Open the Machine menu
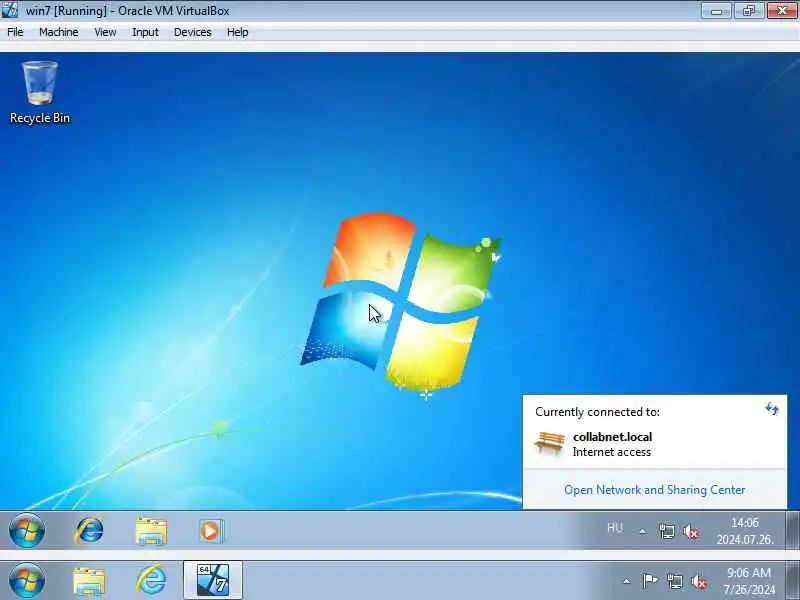The image size is (800, 600). click(59, 32)
